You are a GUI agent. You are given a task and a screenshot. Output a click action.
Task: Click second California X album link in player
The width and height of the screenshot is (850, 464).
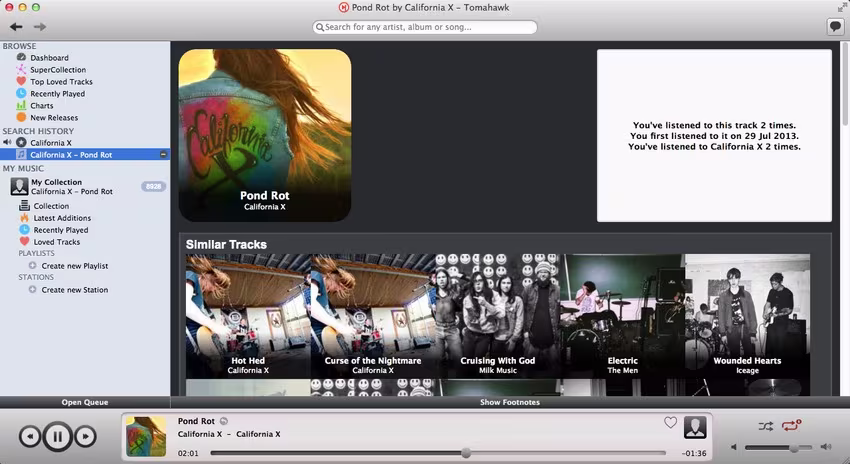pos(258,434)
